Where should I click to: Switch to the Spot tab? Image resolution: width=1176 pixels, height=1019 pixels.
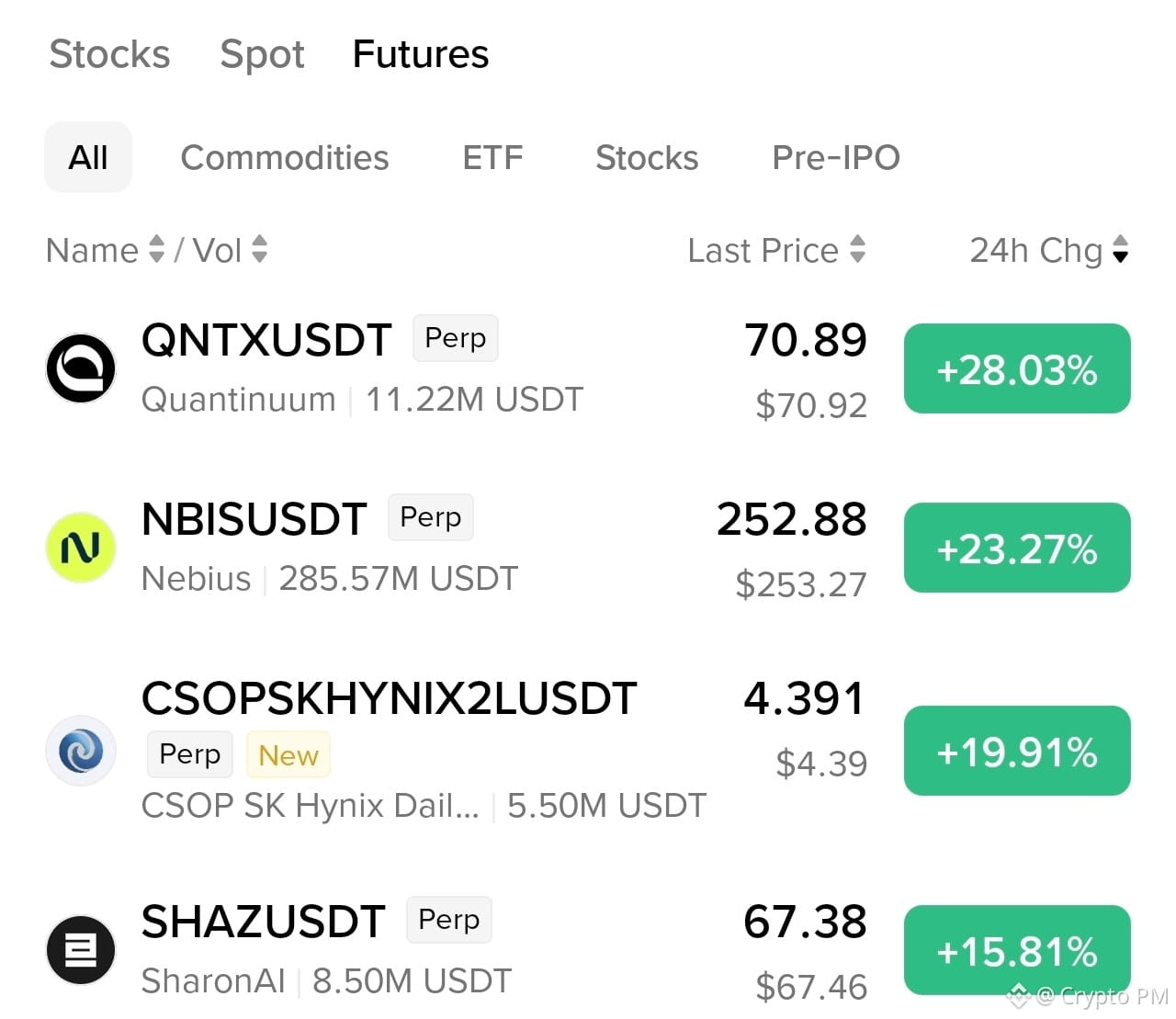pos(262,54)
